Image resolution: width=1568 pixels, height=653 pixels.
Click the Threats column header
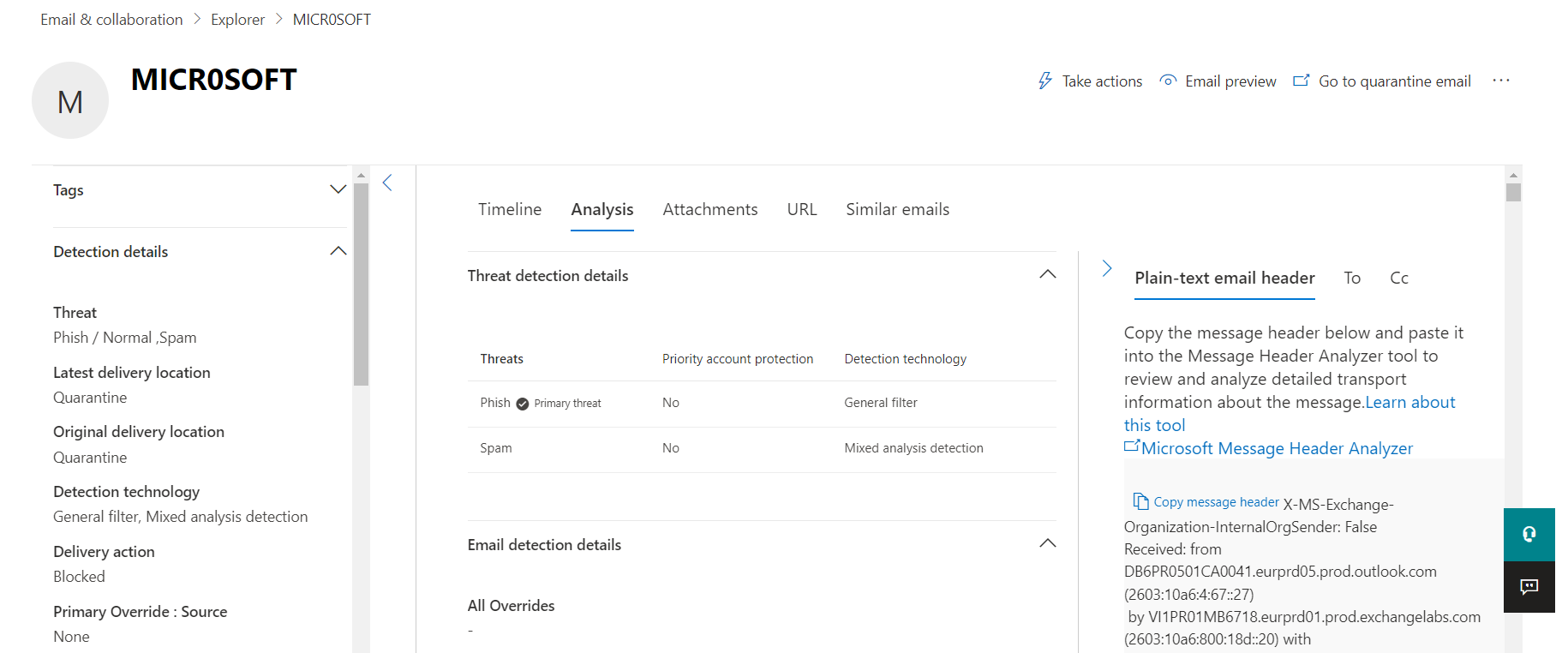pyautogui.click(x=501, y=359)
